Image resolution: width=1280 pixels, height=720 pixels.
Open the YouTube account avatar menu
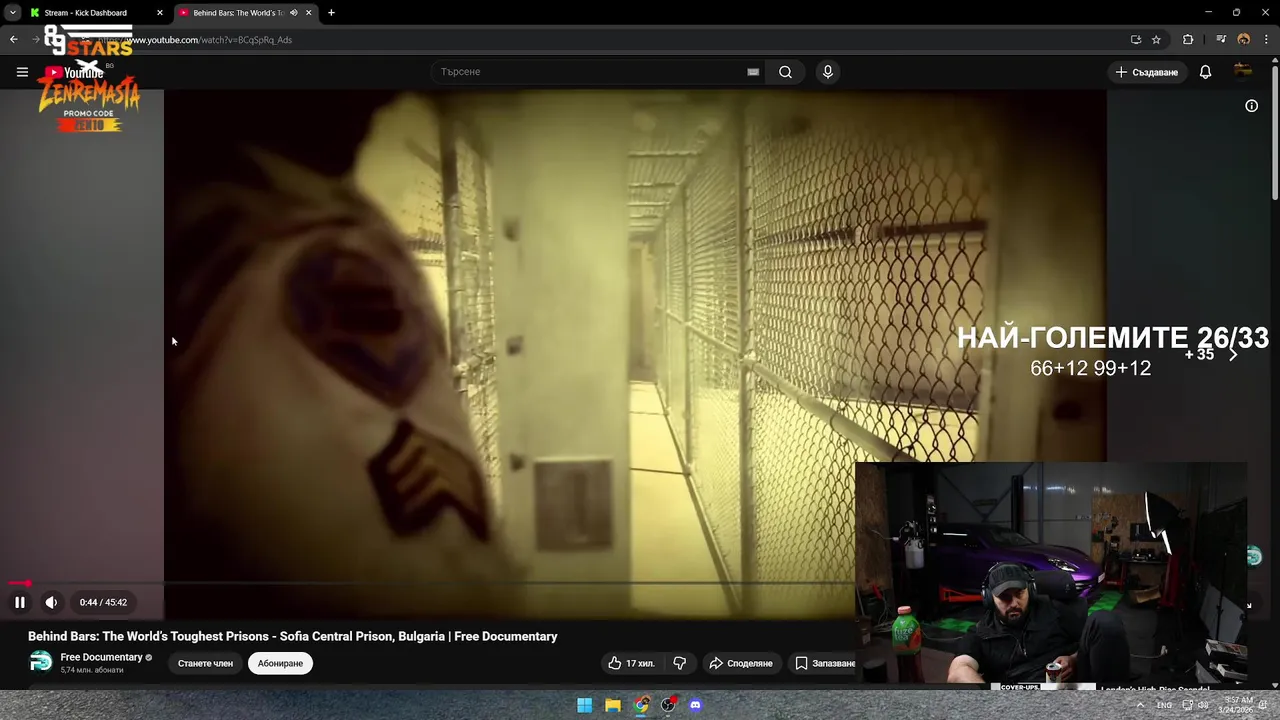(1243, 71)
